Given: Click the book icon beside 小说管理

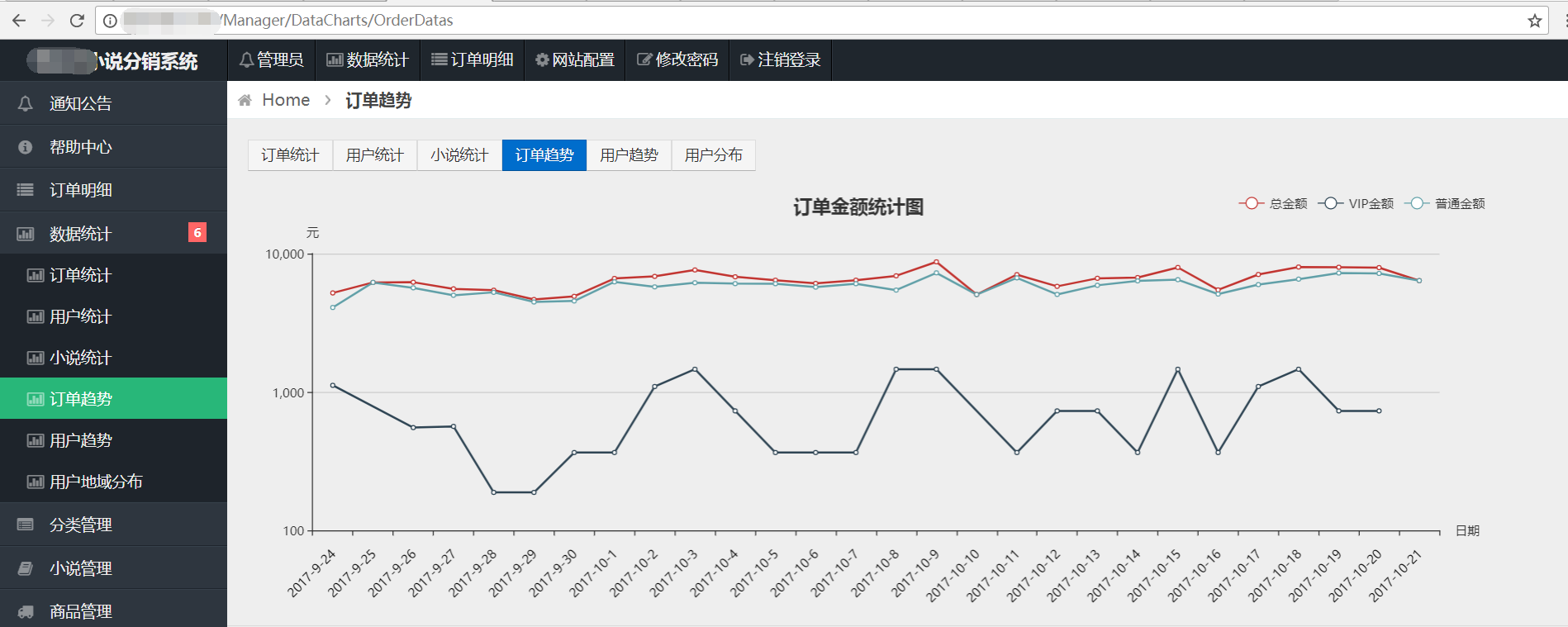Looking at the screenshot, I should 26,568.
